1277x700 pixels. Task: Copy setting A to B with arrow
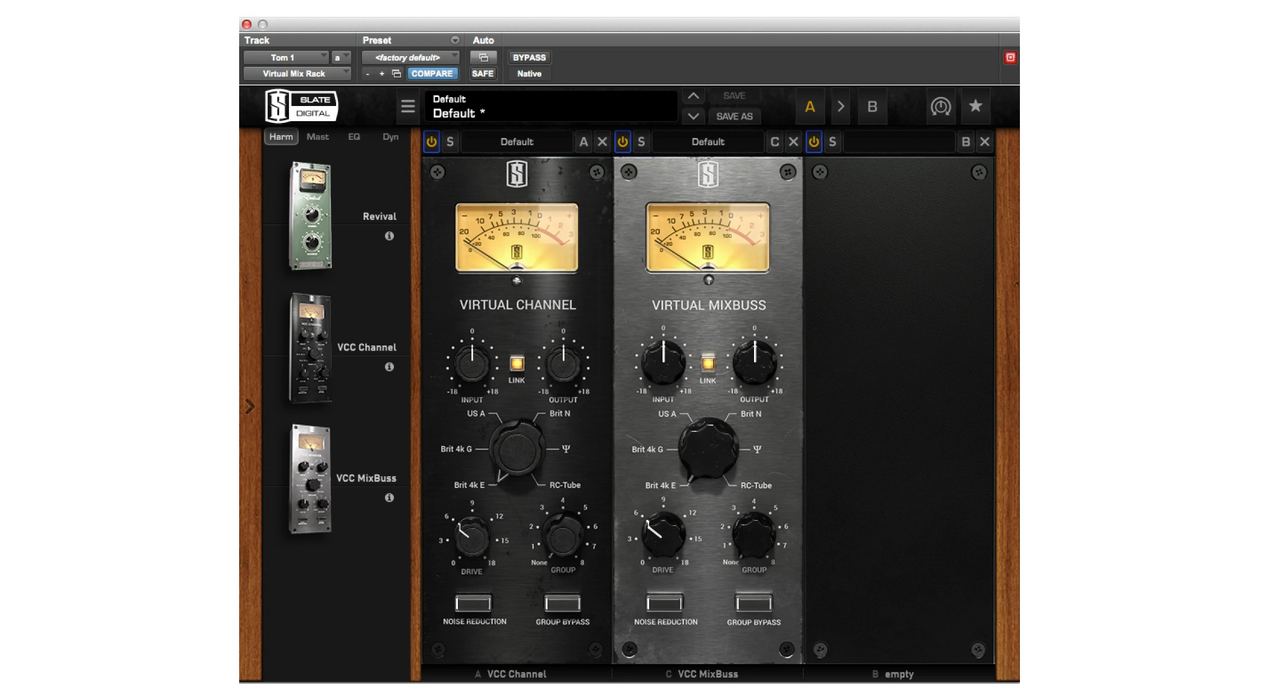(x=841, y=107)
